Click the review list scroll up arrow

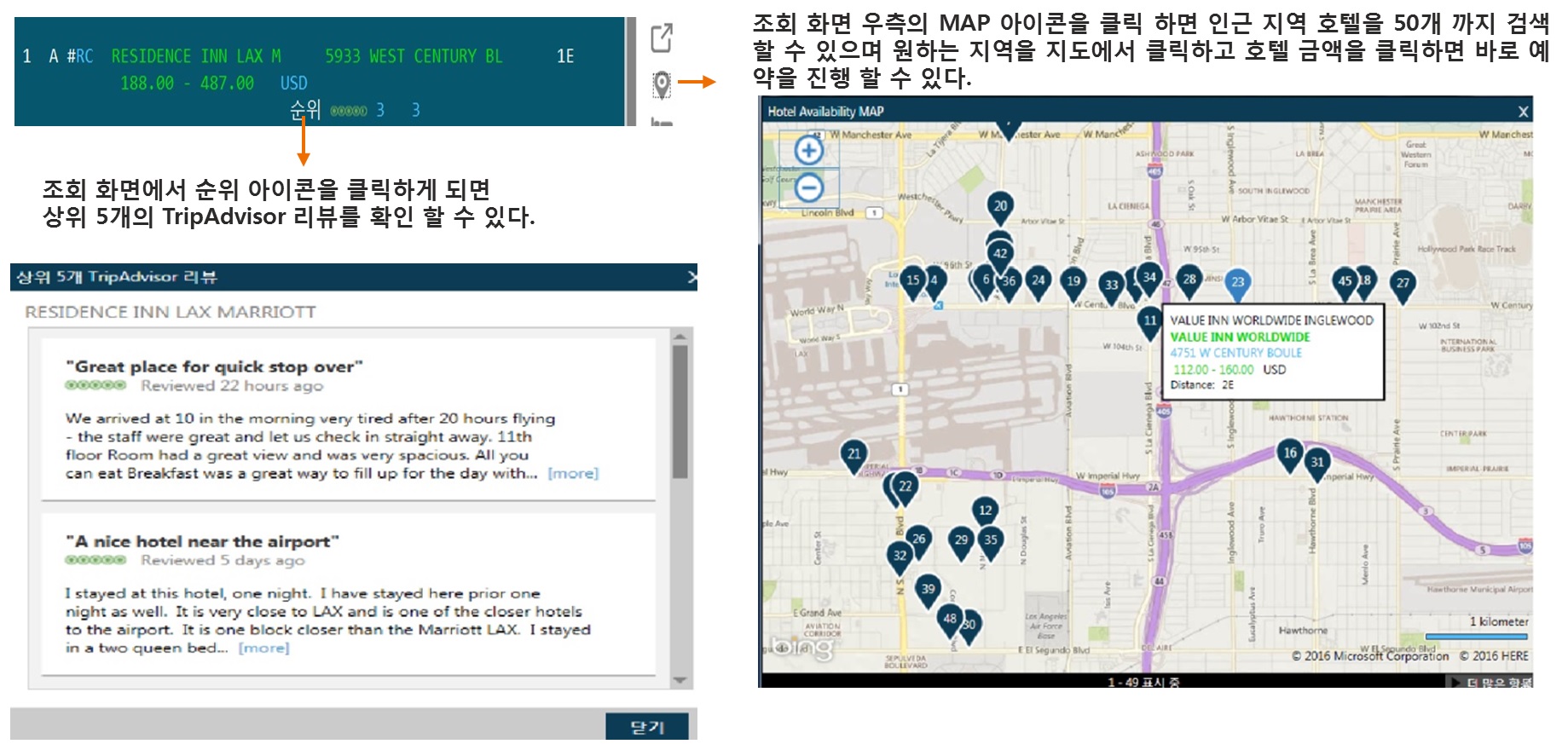pos(680,337)
